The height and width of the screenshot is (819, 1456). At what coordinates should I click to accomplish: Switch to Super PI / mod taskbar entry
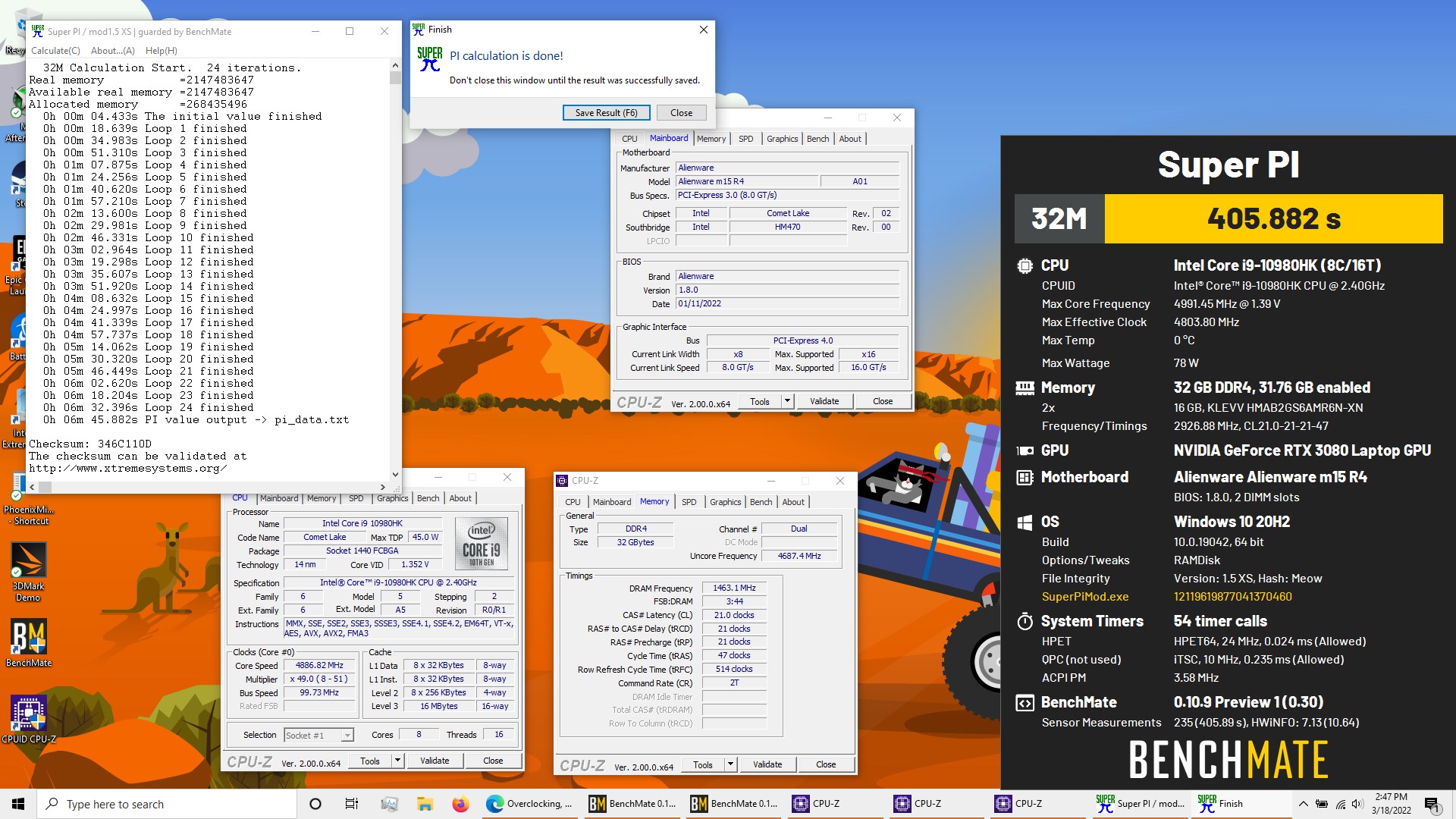[x=1140, y=804]
